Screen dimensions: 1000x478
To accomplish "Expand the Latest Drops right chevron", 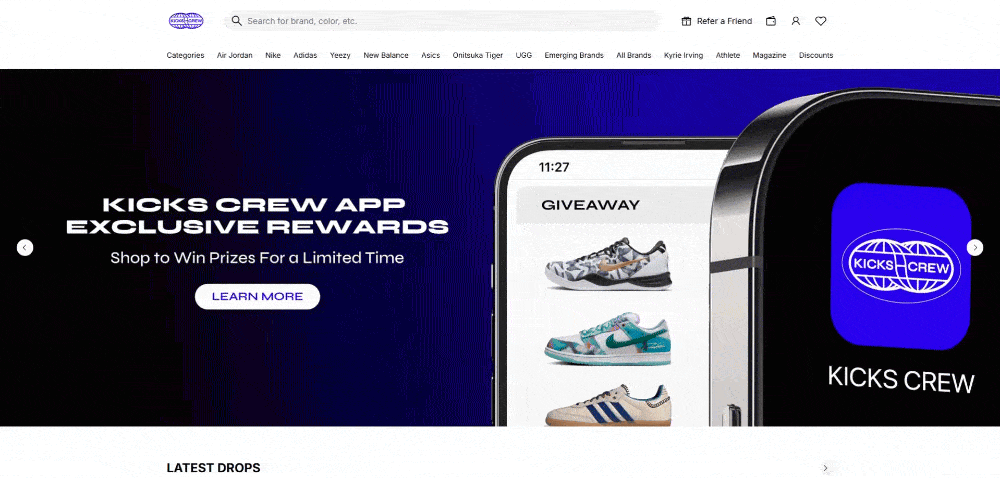I will 825,468.
